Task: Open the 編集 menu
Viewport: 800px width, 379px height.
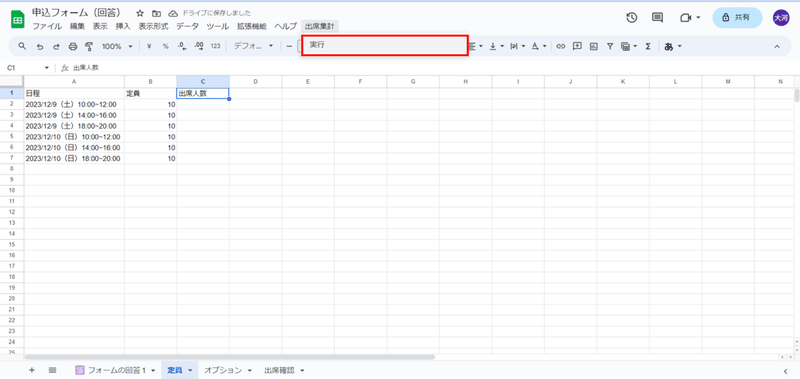Action: click(x=78, y=27)
